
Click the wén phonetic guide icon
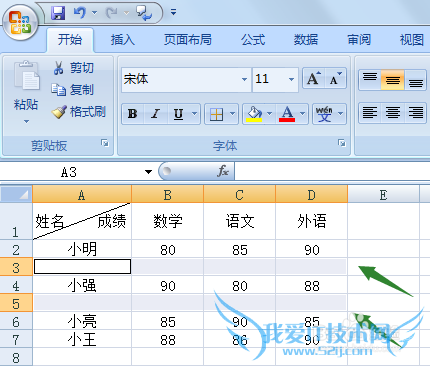click(x=324, y=114)
